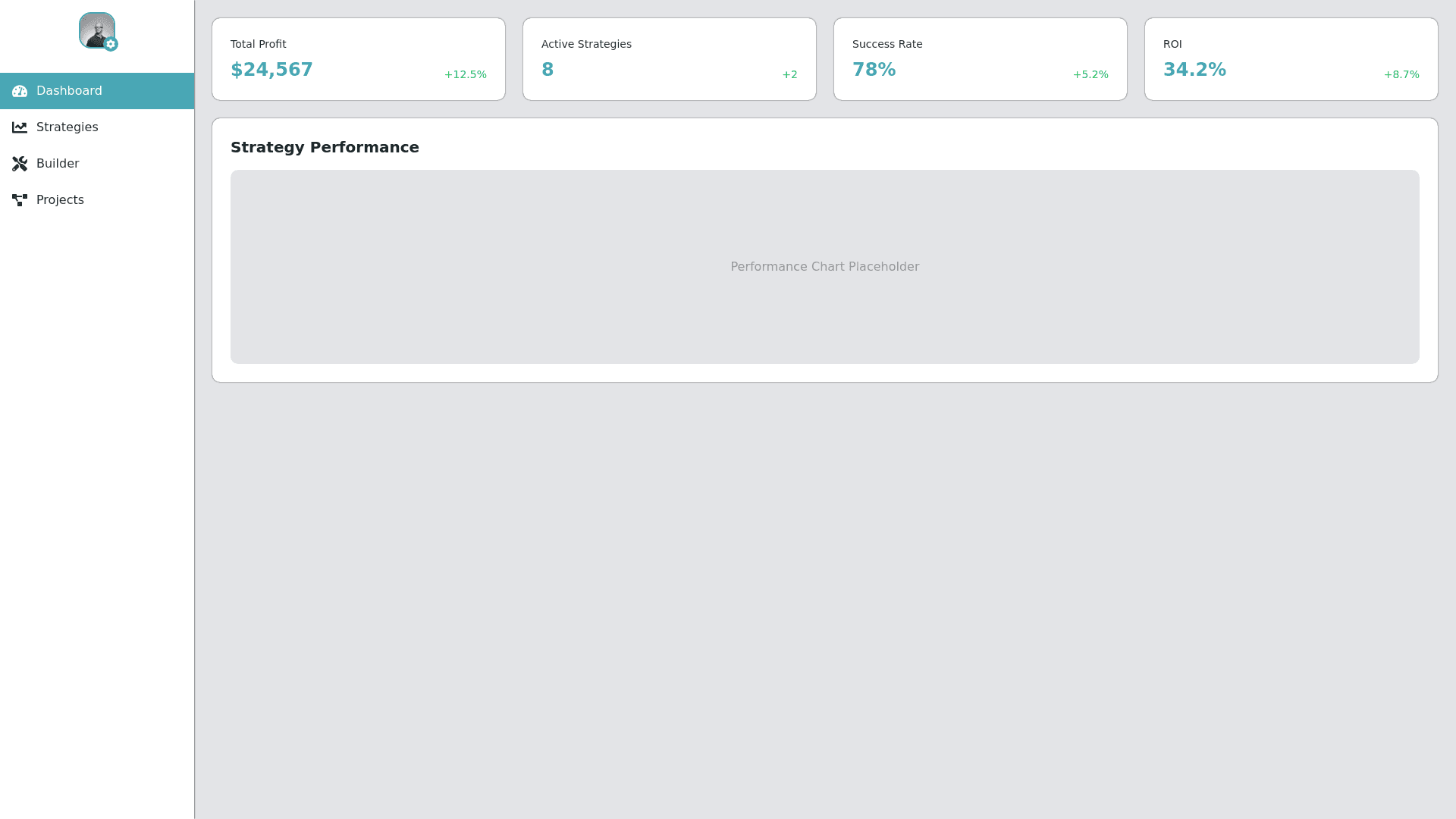Screen dimensions: 1456x819
Task: Click the Strategies line chart icon
Action: pyautogui.click(x=20, y=127)
